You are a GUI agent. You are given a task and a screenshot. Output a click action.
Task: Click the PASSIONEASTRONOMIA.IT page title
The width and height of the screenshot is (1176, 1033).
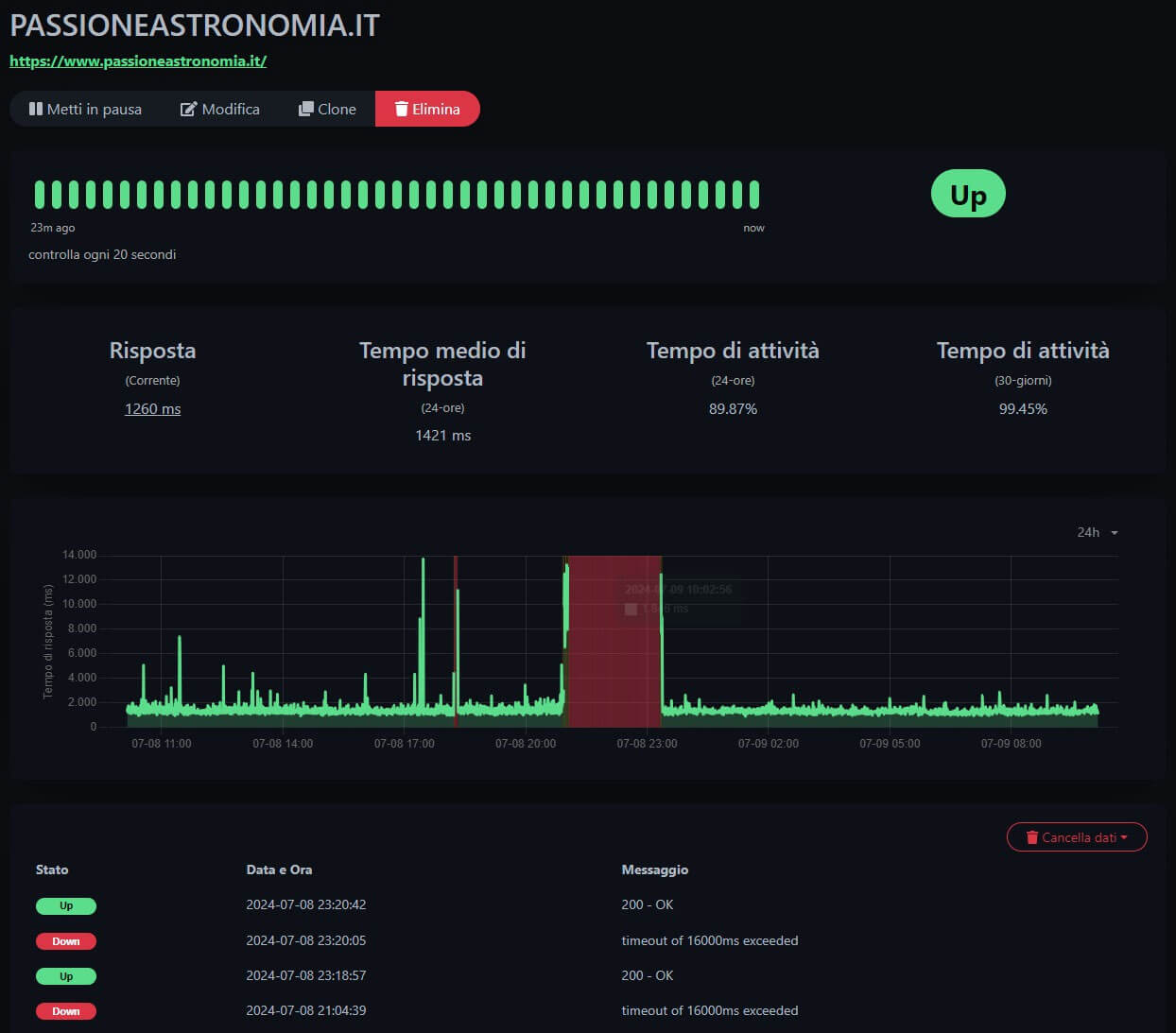(195, 25)
